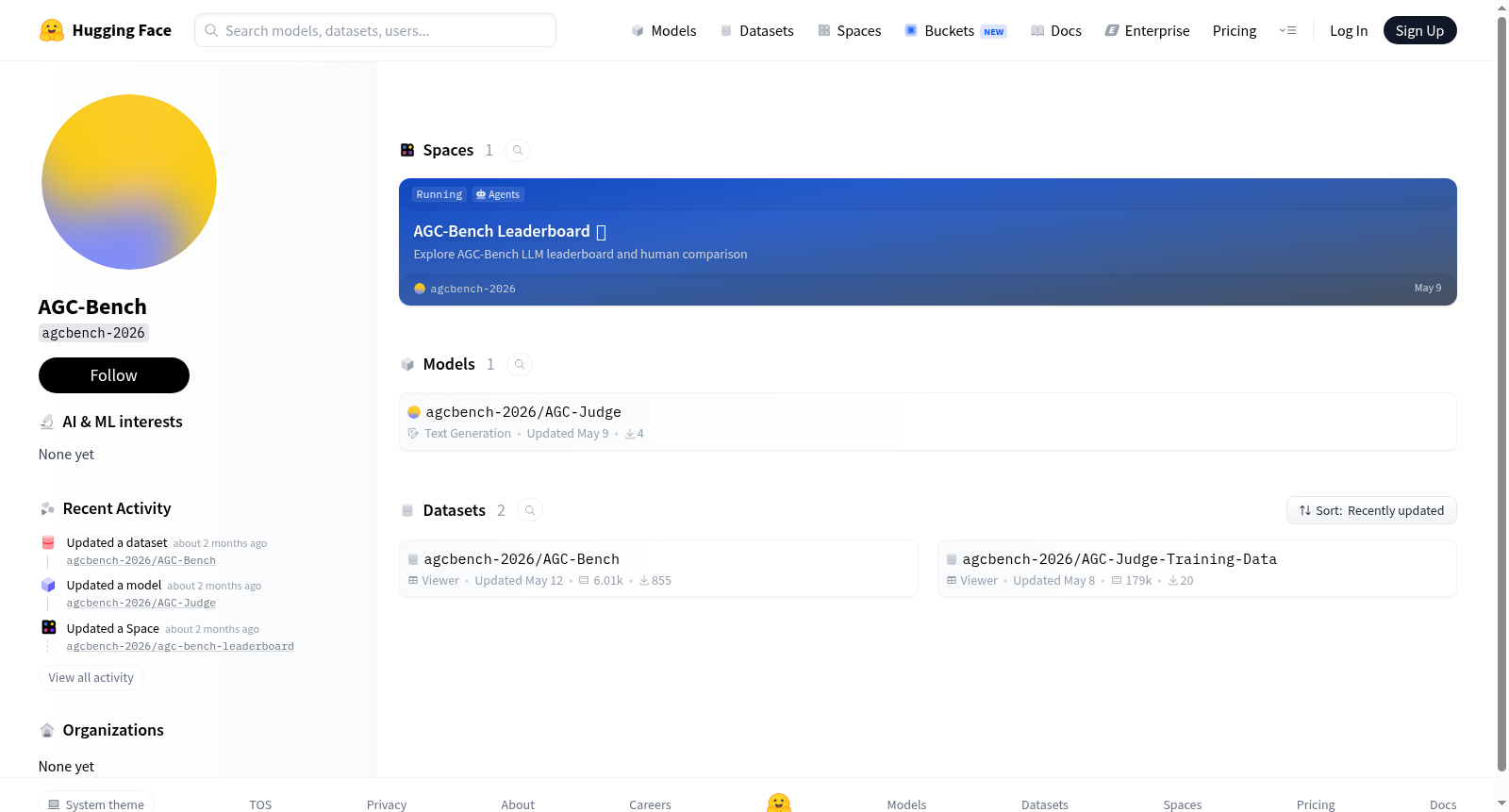This screenshot has width=1509, height=812.
Task: Click the Hugging Face emoji in the footer
Action: pos(779,803)
